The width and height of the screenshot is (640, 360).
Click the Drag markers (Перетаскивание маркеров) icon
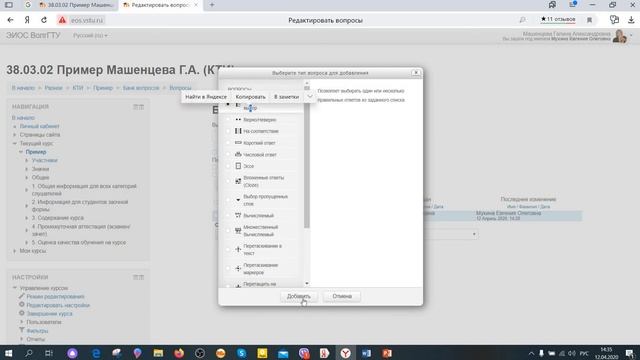click(x=238, y=269)
